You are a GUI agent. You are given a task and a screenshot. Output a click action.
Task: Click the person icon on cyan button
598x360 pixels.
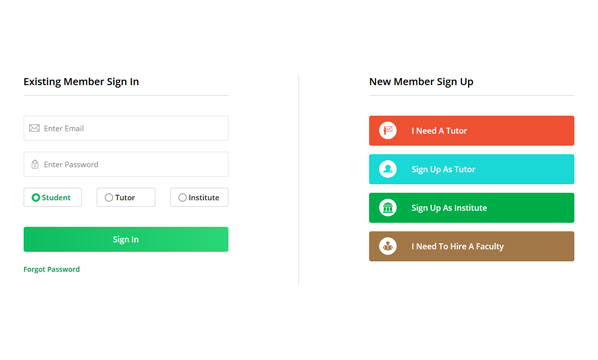pyautogui.click(x=388, y=169)
